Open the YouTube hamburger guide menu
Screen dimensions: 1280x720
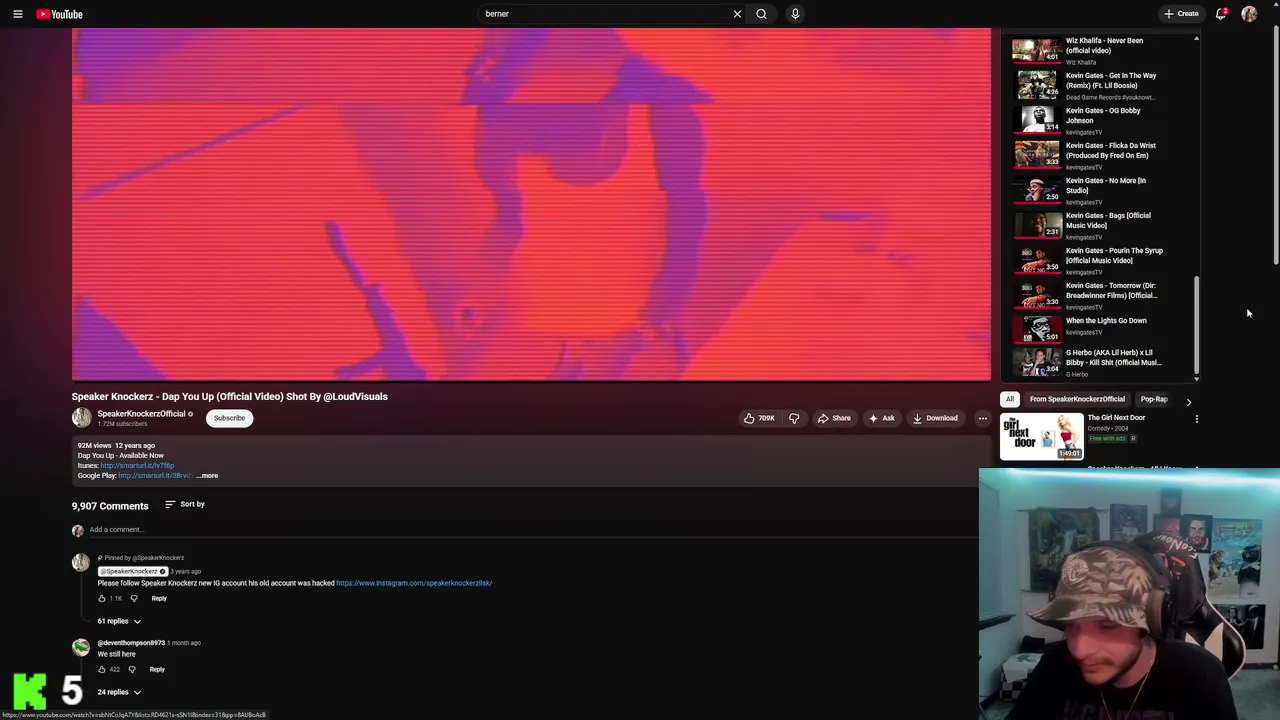17,14
